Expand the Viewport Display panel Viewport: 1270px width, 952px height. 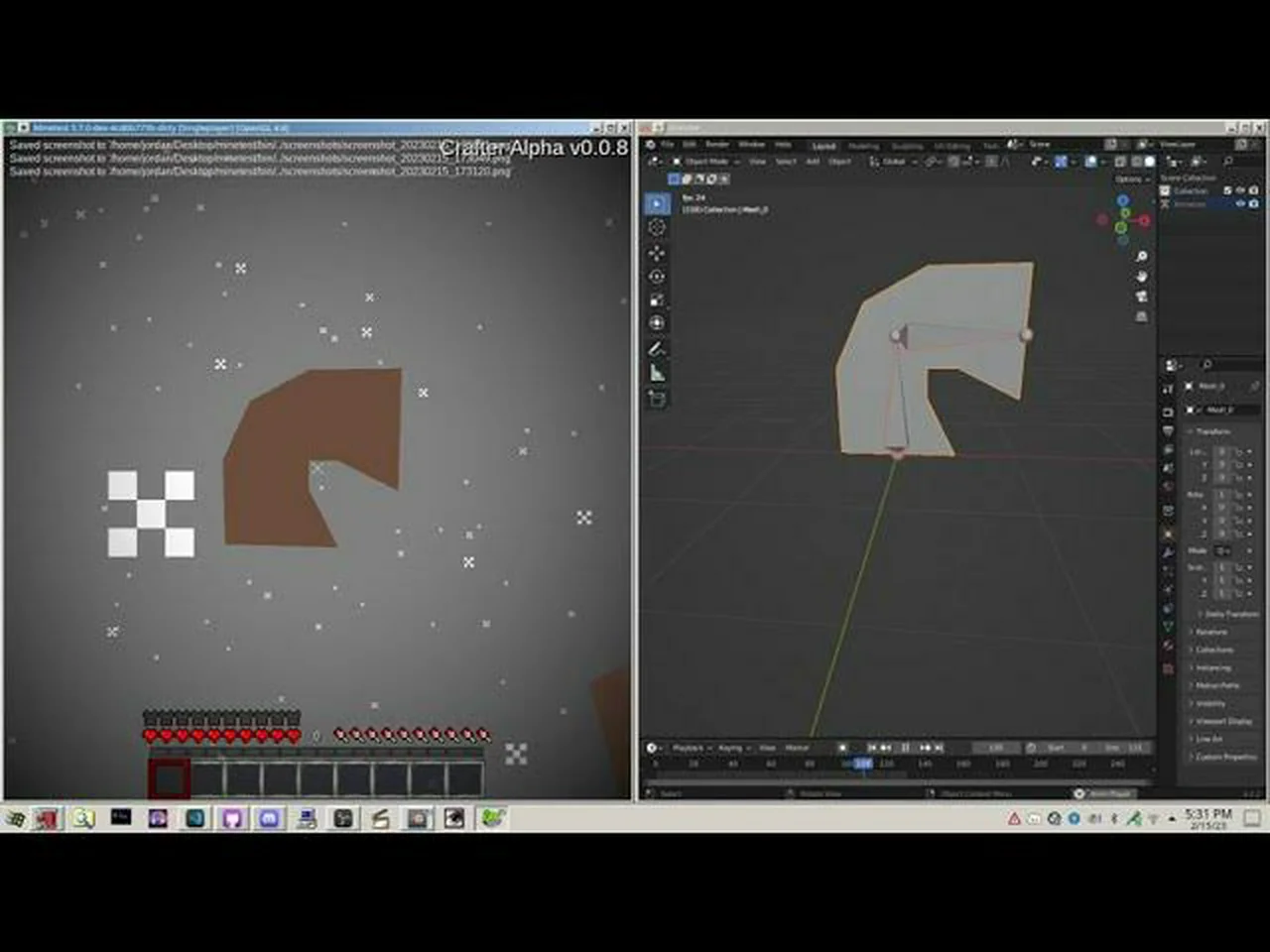1222,721
